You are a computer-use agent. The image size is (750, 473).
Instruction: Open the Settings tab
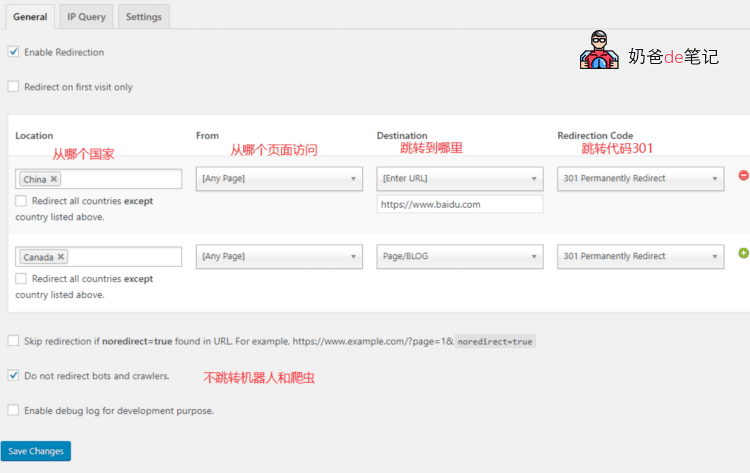pos(144,17)
